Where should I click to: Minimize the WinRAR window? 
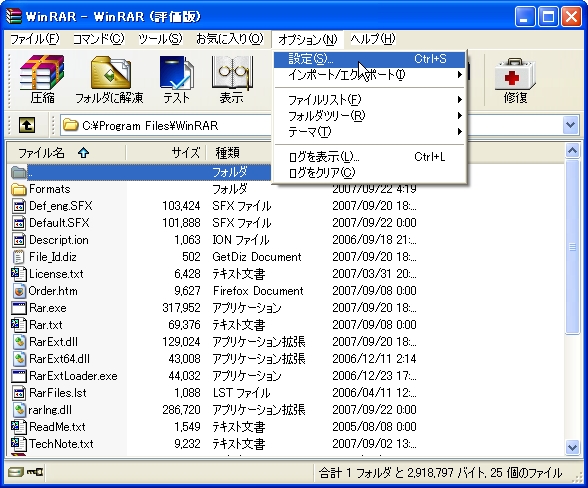pos(525,17)
